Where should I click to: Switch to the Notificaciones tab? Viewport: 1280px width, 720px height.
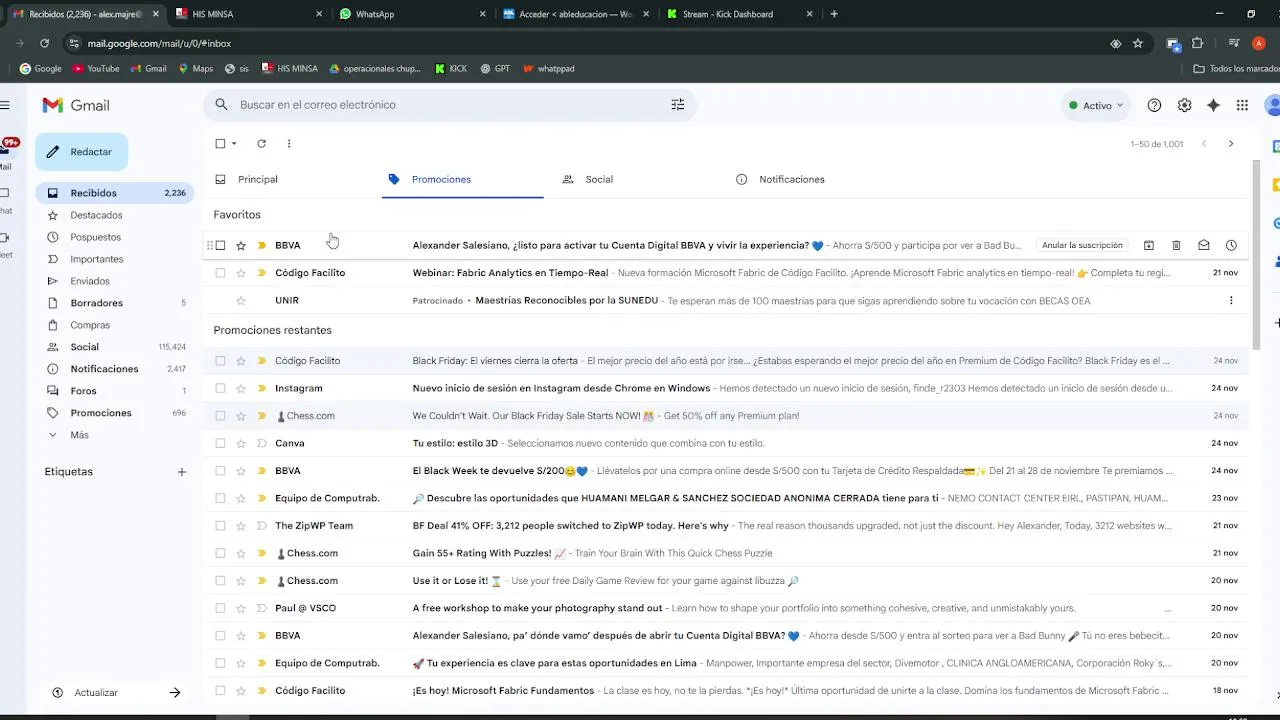(791, 180)
